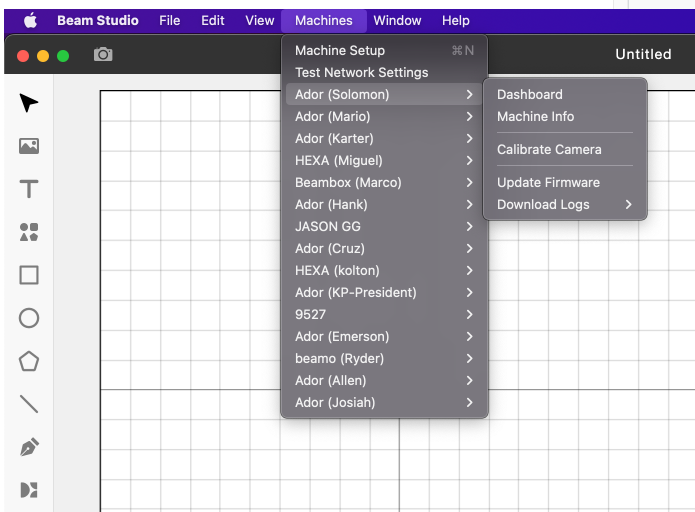Open Dashboard for Ador (Solomon)

click(530, 94)
